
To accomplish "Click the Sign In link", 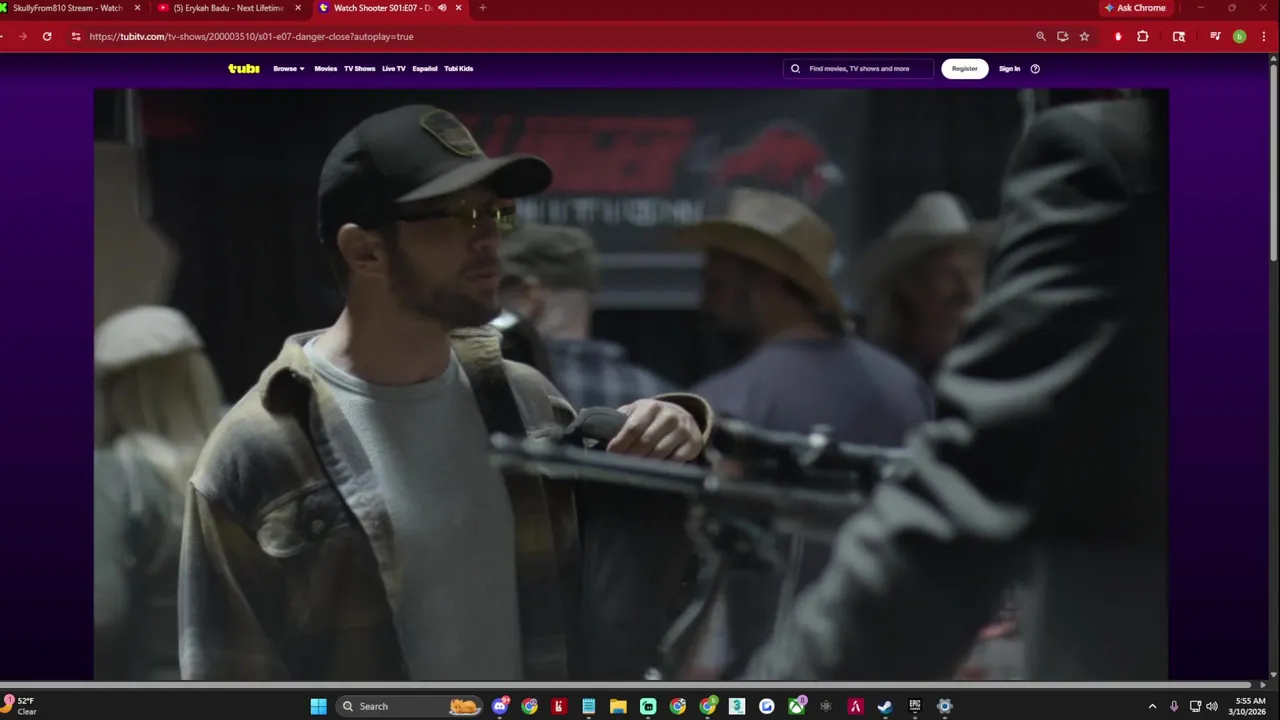I will 1010,69.
